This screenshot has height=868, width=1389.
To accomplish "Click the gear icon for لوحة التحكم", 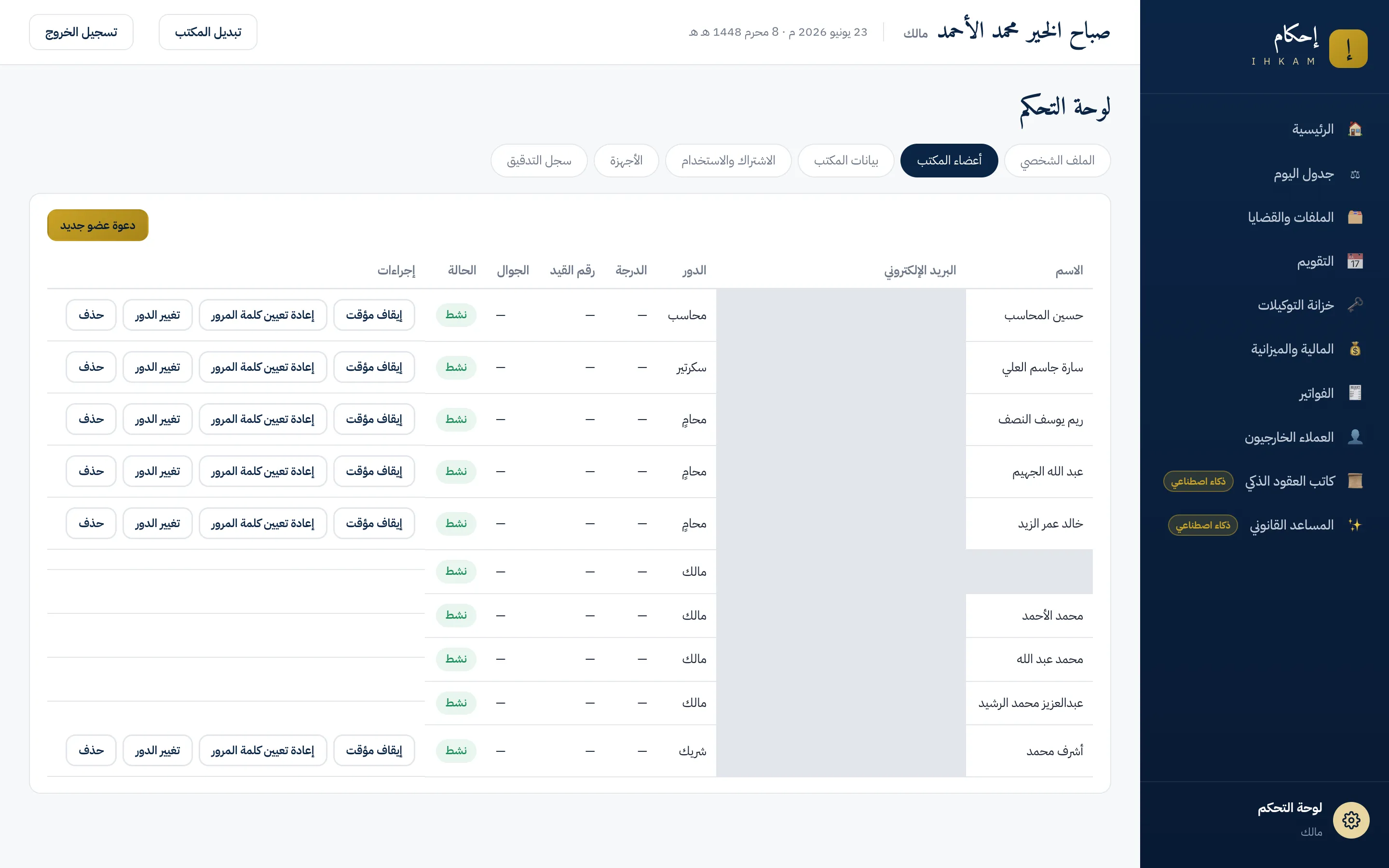I will point(1350,820).
